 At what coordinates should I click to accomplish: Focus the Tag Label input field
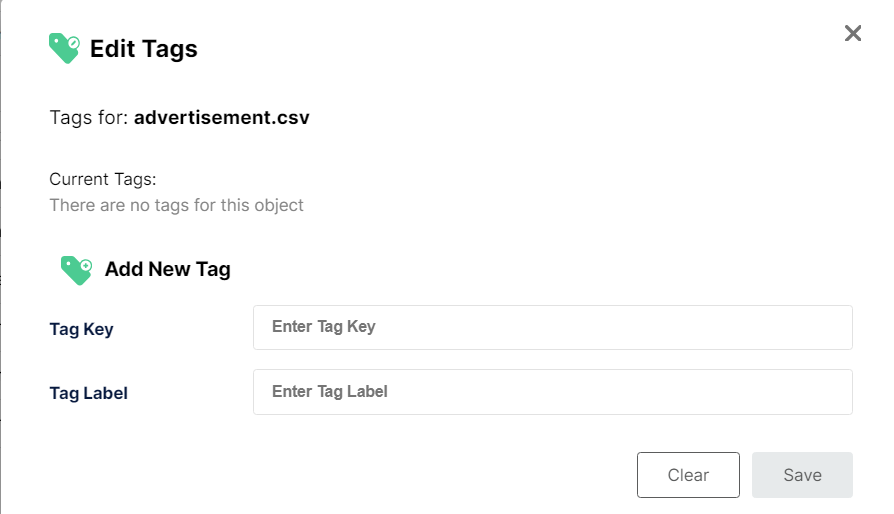click(x=552, y=392)
